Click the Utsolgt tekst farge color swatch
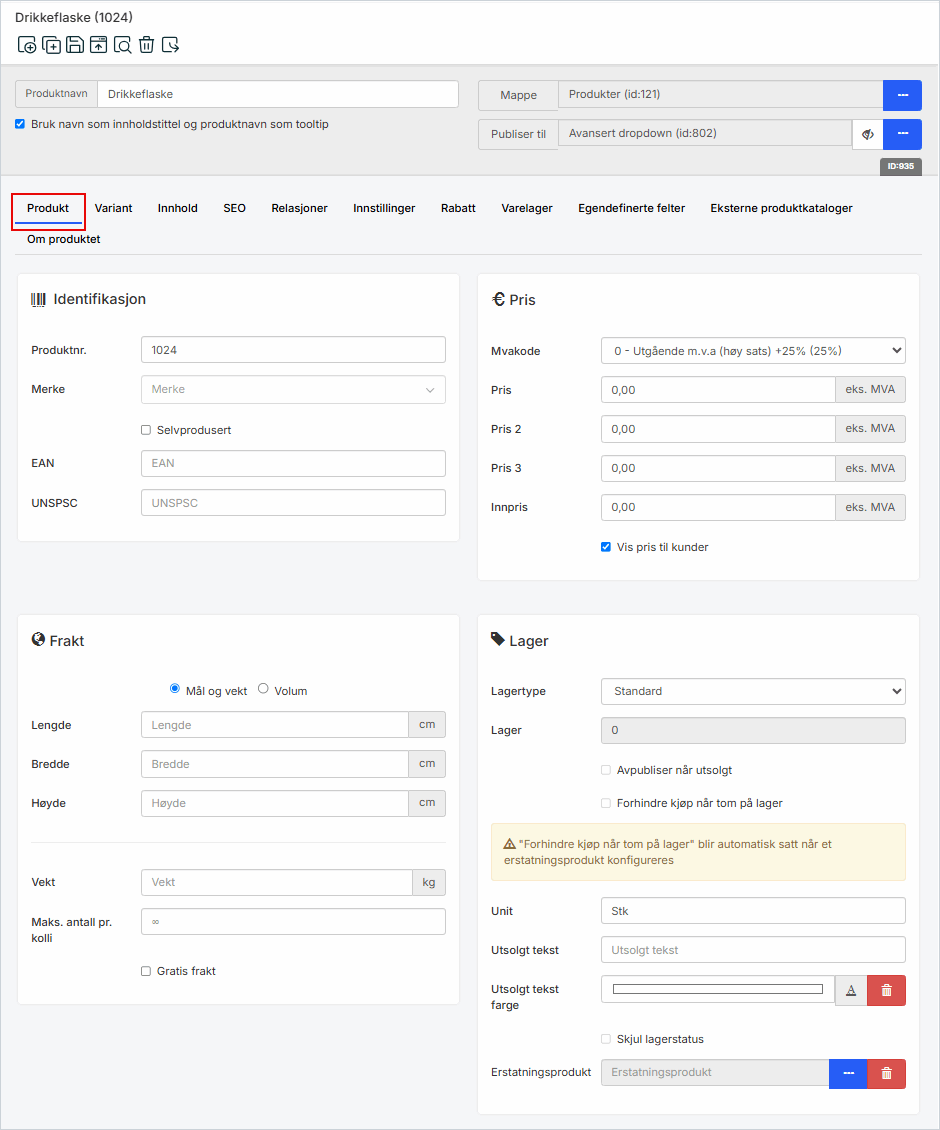The width and height of the screenshot is (940, 1130). point(717,989)
